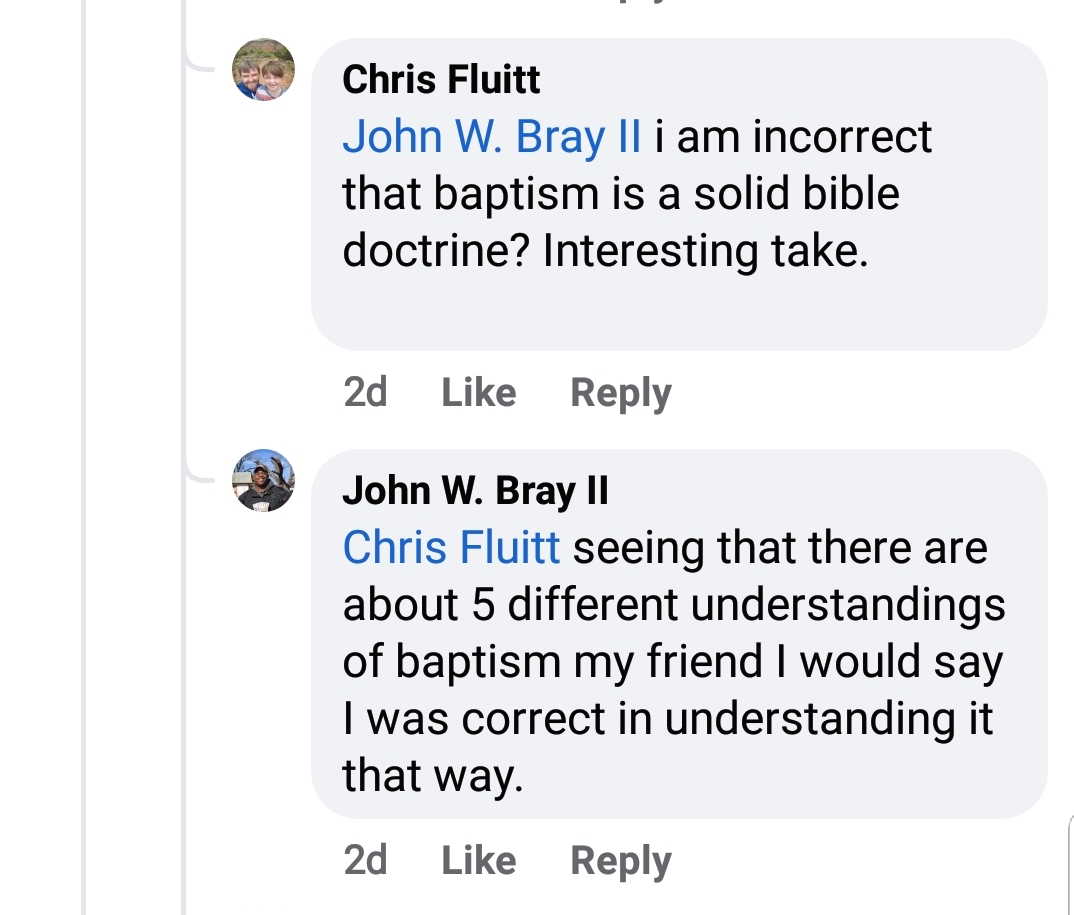1074x915 pixels.
Task: Open the blue John W. Bray II mention
Action: [491, 137]
